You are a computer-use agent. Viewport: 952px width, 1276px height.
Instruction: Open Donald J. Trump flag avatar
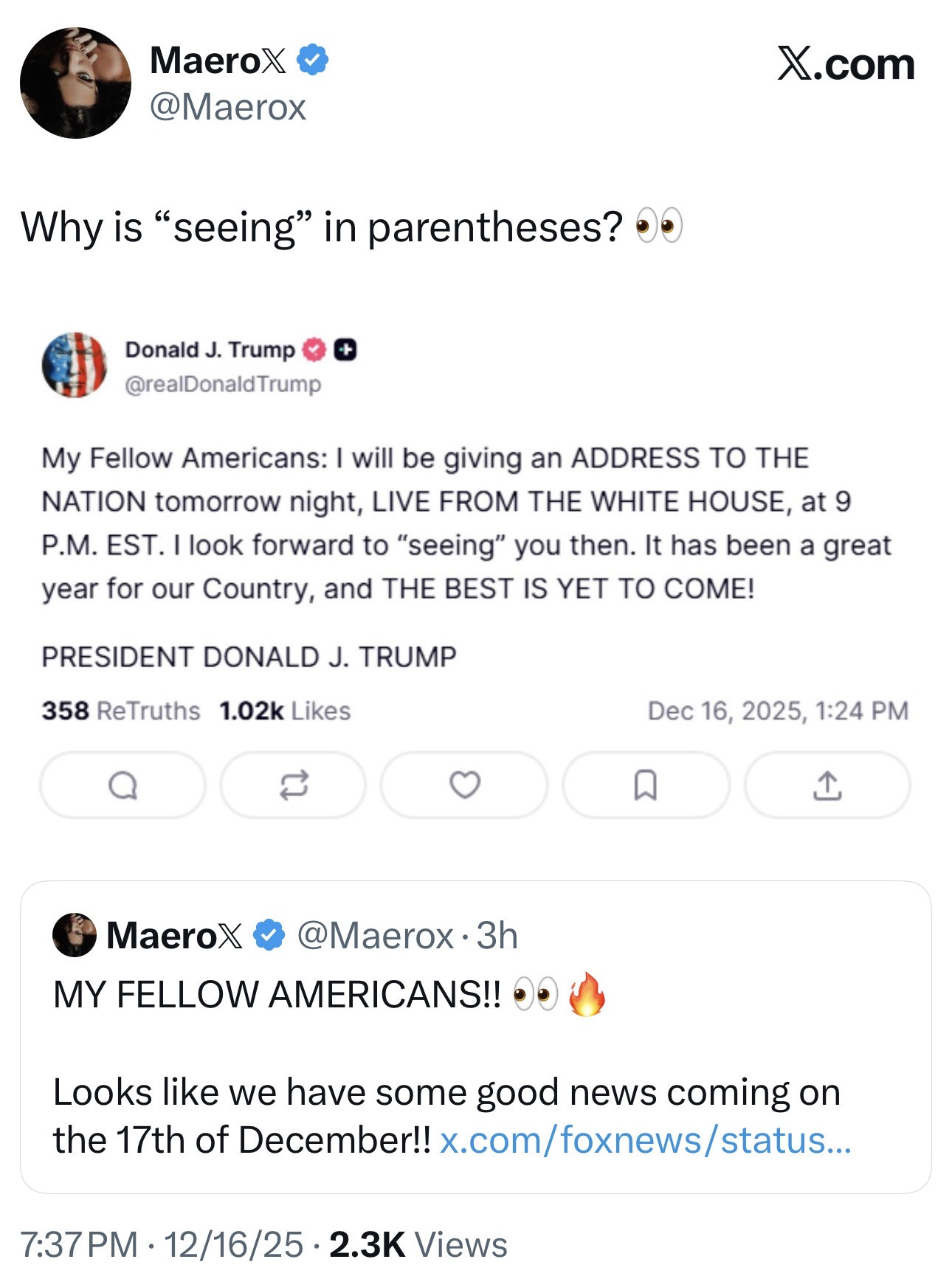point(74,365)
